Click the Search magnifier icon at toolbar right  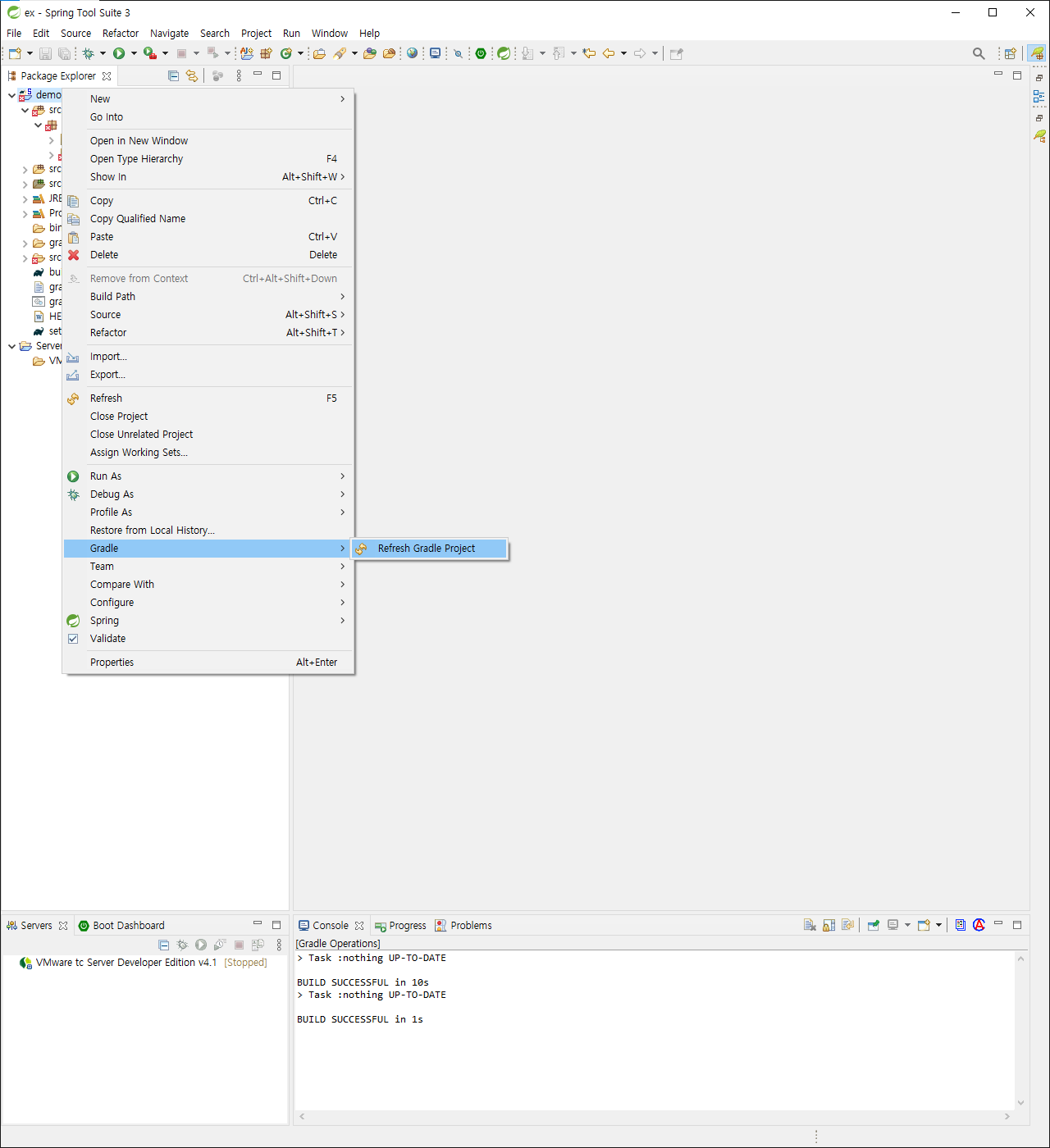click(979, 53)
